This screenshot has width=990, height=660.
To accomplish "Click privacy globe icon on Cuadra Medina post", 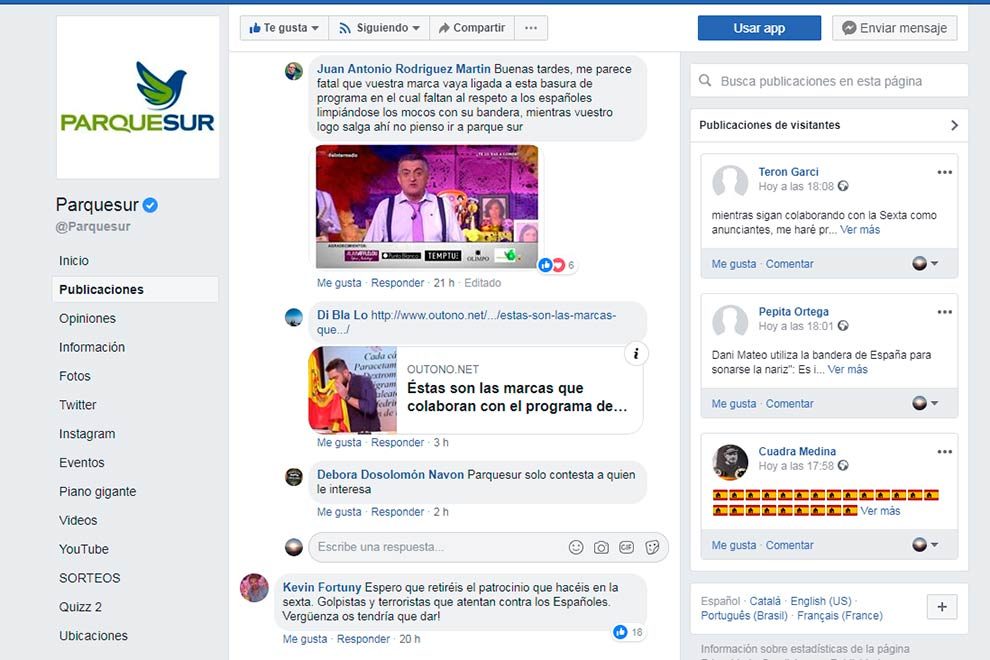I will pos(843,465).
